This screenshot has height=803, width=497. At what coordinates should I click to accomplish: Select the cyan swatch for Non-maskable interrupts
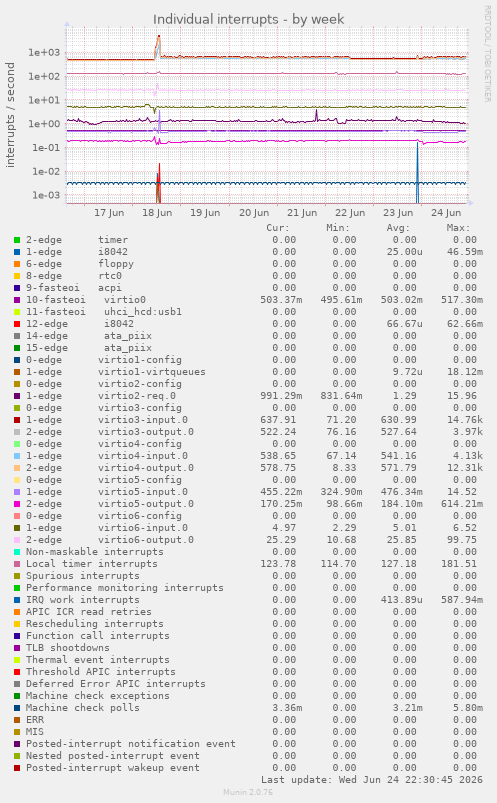click(x=17, y=552)
